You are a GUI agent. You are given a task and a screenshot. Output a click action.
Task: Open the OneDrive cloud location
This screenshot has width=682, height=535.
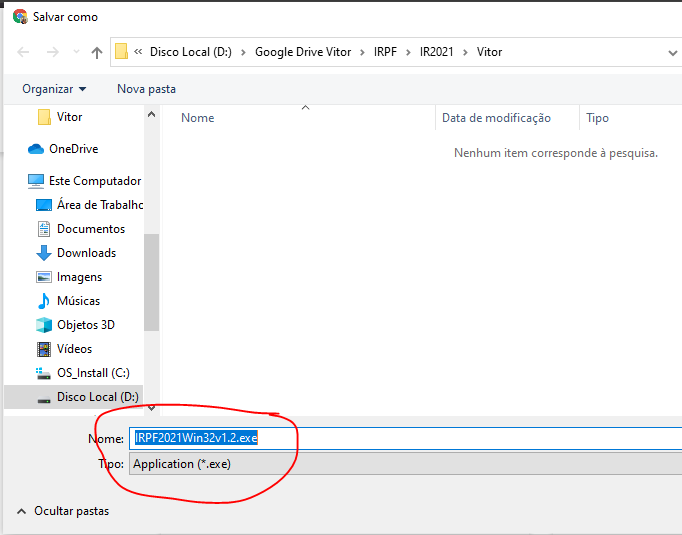[x=73, y=149]
